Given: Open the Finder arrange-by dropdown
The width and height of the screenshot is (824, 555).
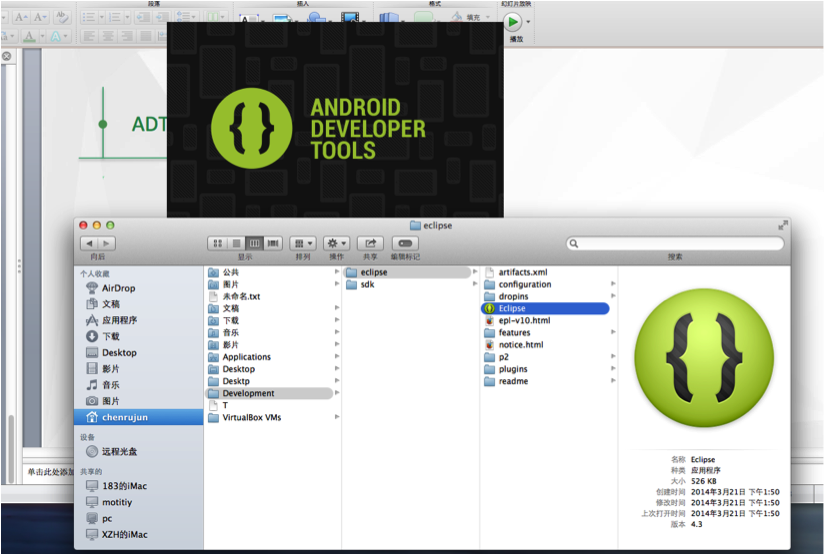Looking at the screenshot, I should pyautogui.click(x=303, y=243).
